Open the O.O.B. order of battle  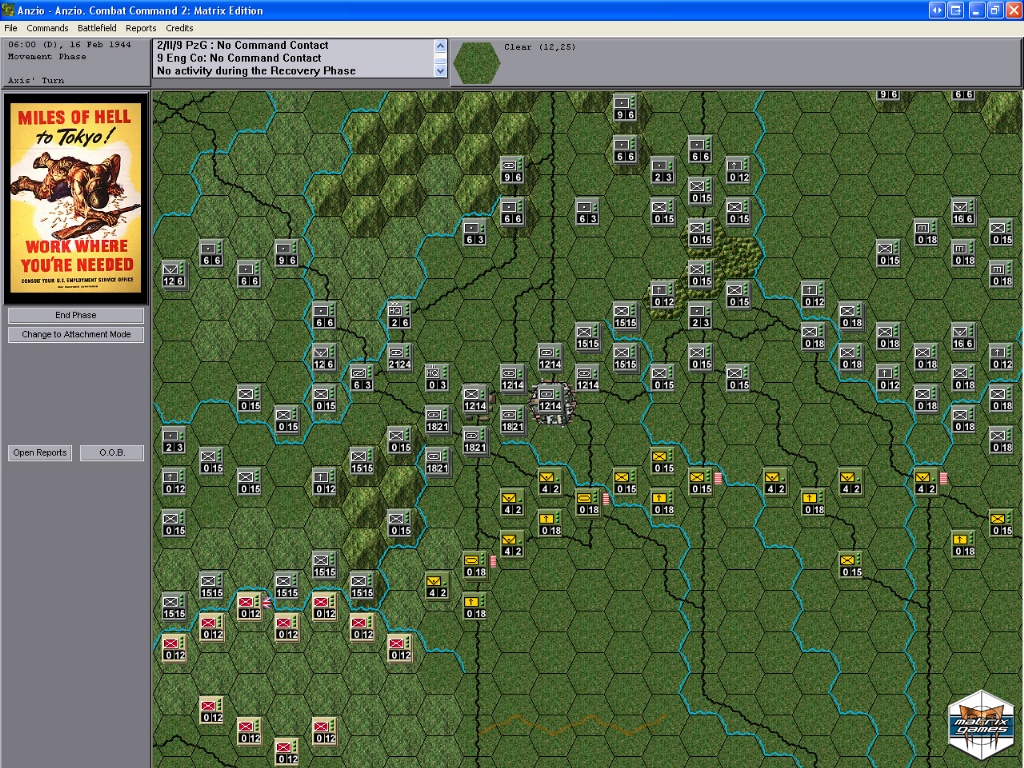point(111,453)
